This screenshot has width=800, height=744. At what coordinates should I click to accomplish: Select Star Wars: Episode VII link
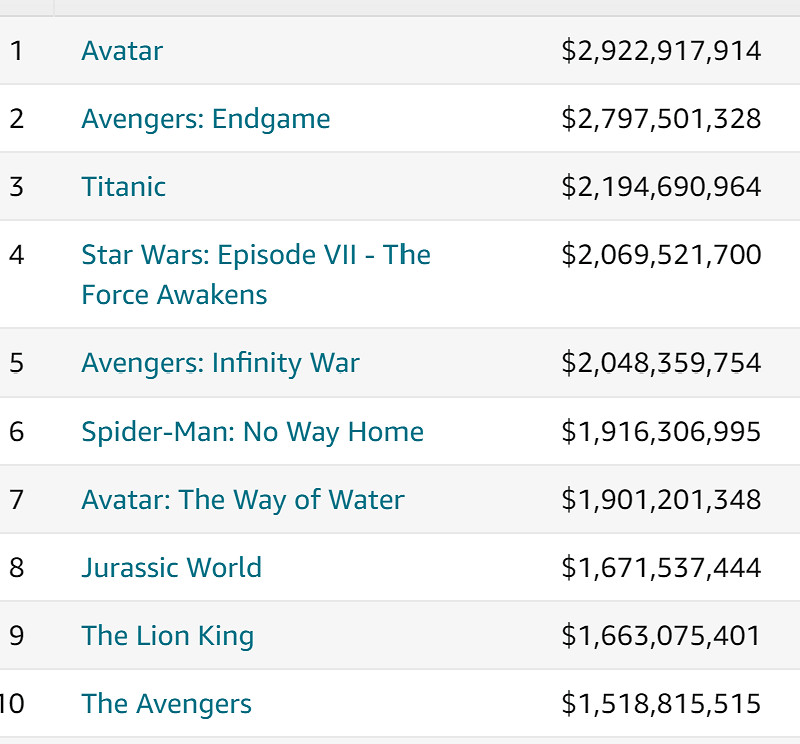(255, 255)
